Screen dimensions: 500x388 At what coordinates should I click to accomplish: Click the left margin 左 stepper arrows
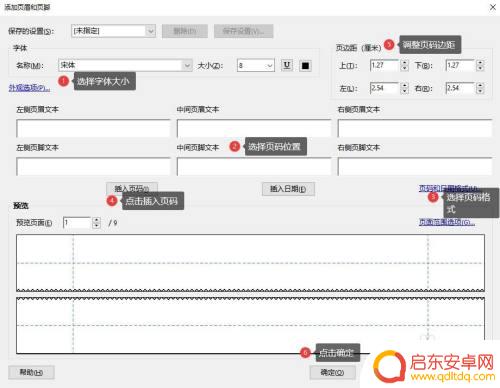404,88
